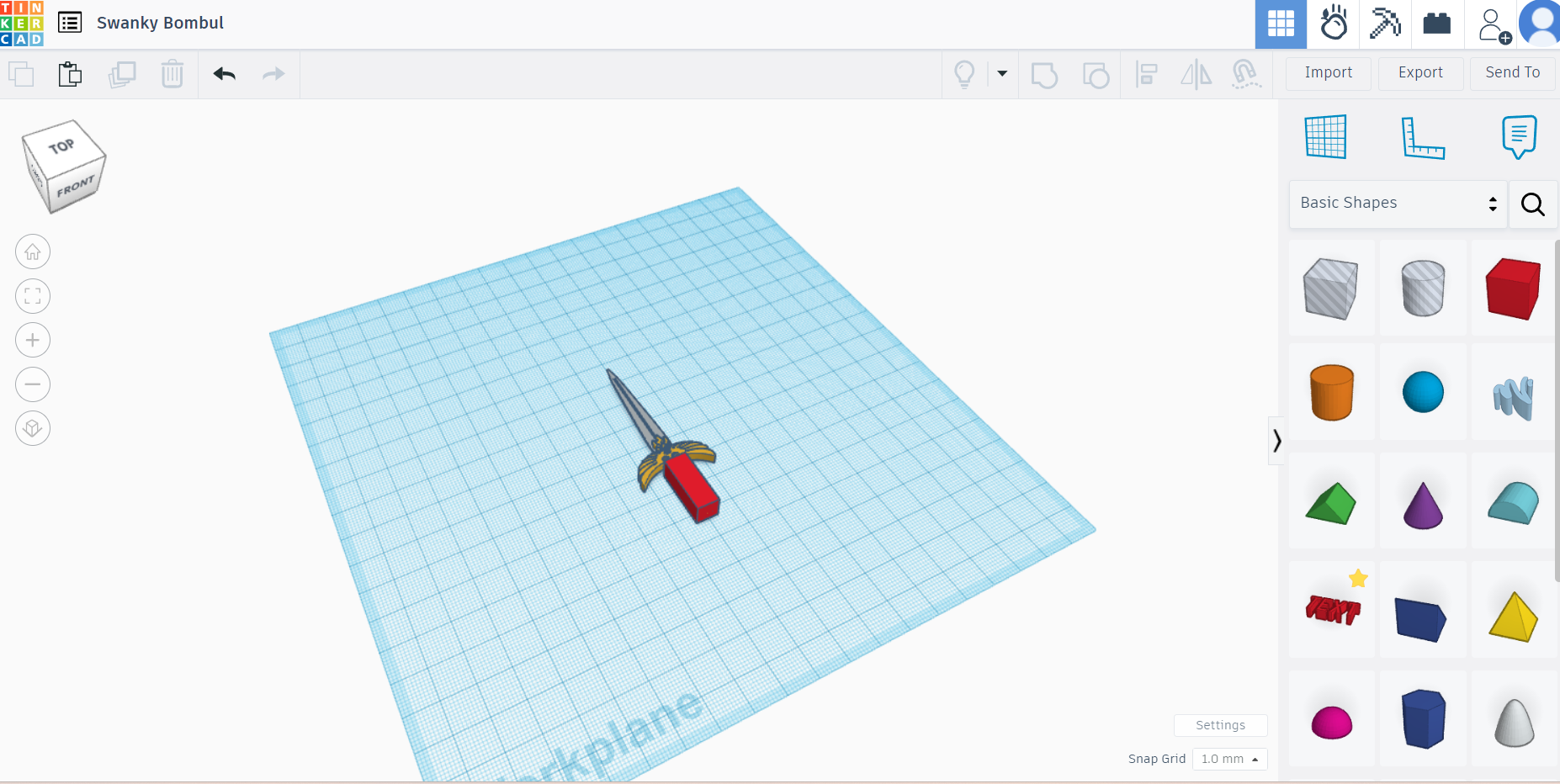This screenshot has width=1560, height=784.
Task: Click the Cruise tool icon
Action: click(1246, 74)
